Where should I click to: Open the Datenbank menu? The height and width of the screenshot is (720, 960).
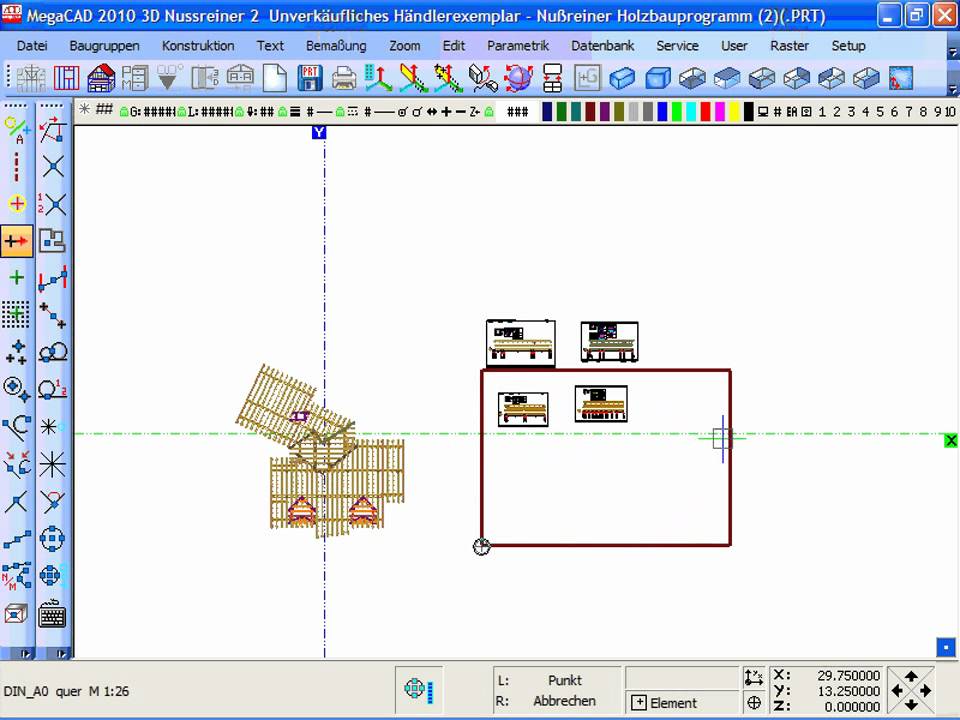pos(602,46)
